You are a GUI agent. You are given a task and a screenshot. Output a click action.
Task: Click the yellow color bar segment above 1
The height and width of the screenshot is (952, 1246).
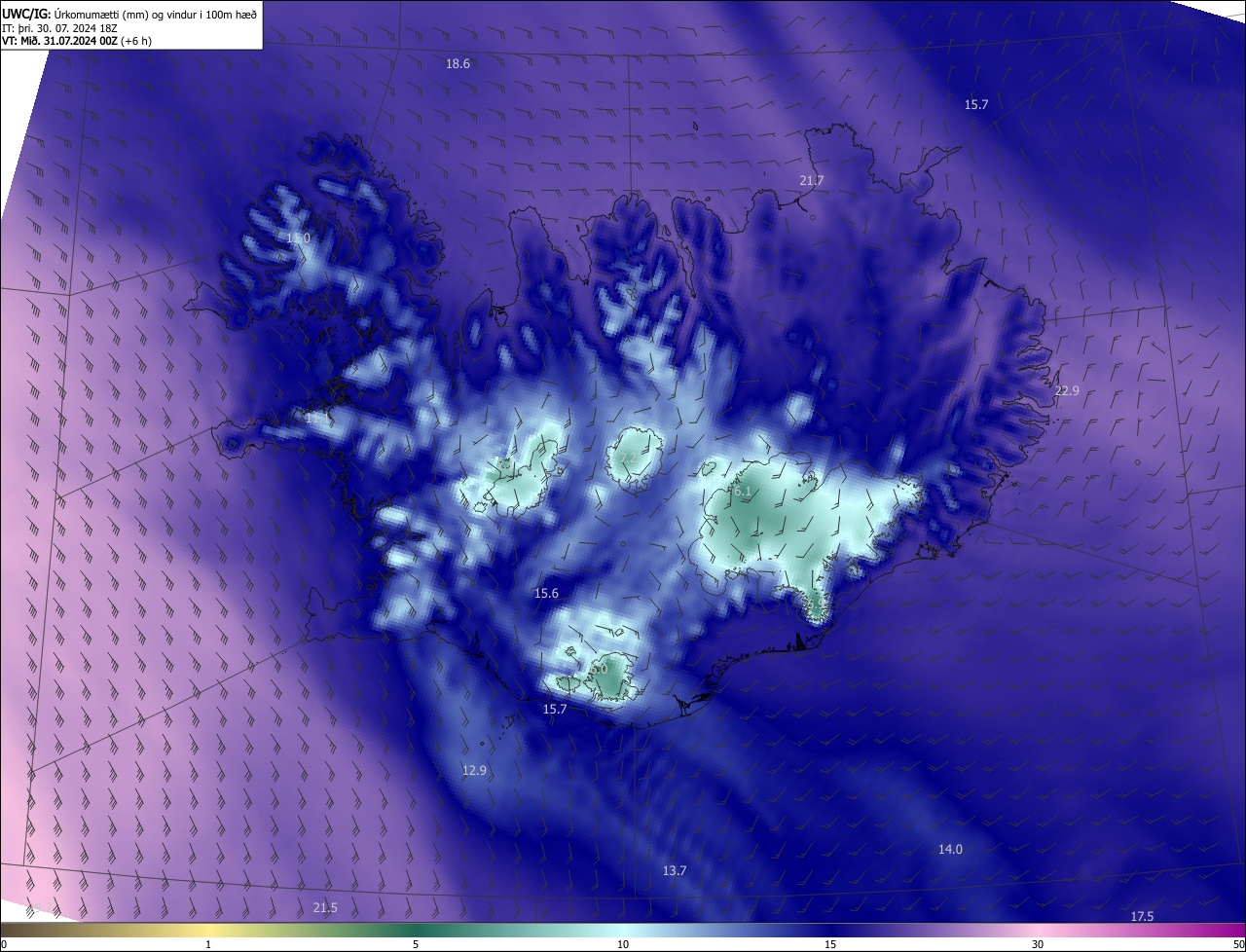pyautogui.click(x=209, y=931)
